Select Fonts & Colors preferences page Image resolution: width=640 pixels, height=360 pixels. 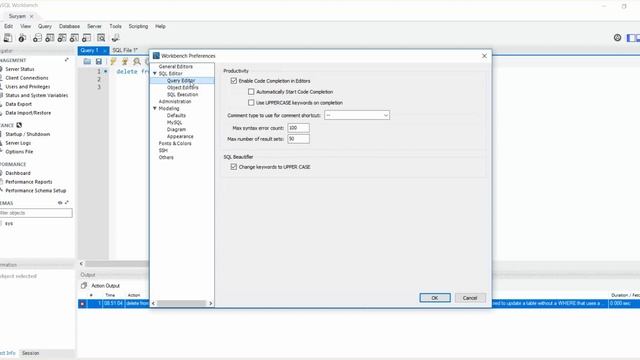pos(175,143)
